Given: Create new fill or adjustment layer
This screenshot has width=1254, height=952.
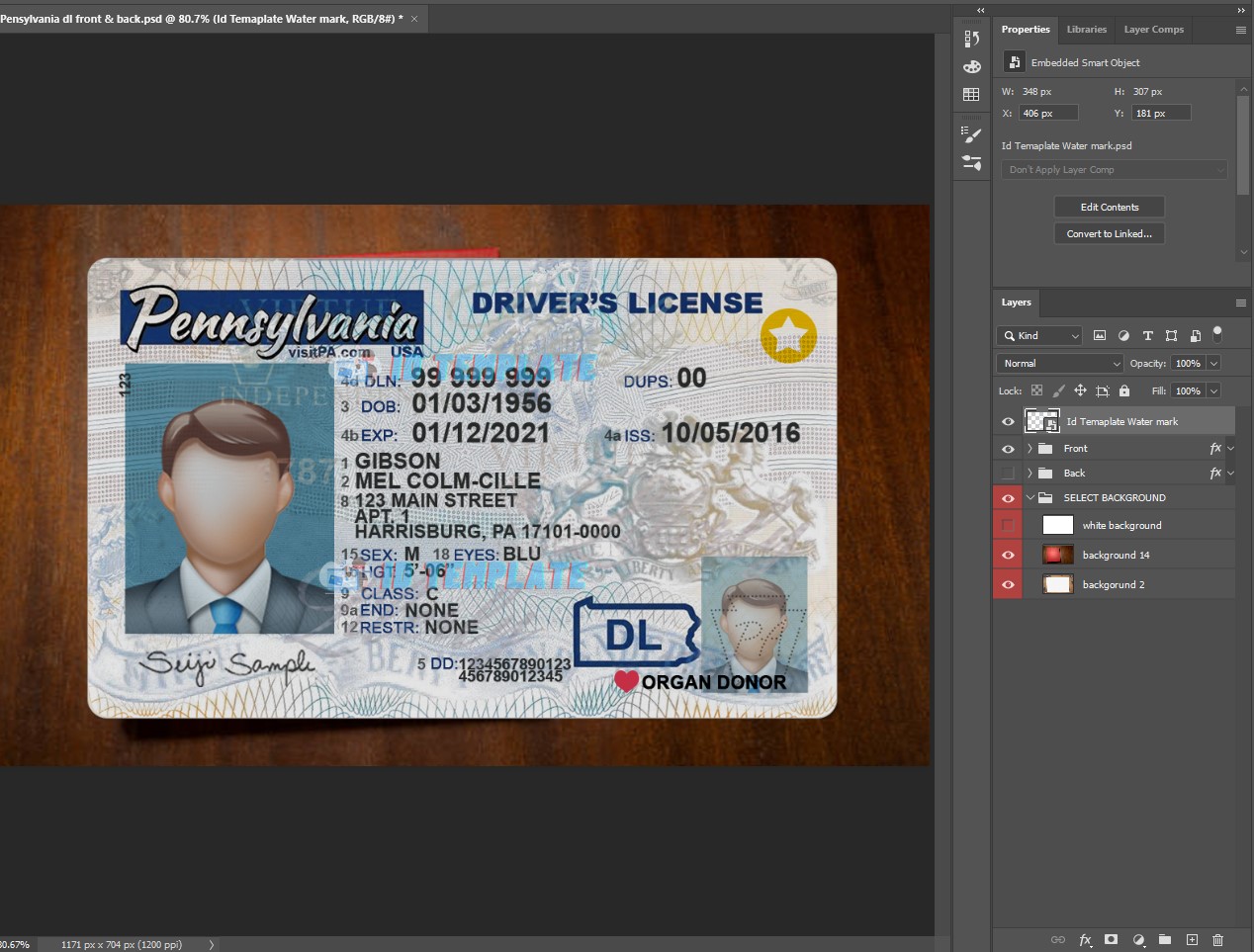Looking at the screenshot, I should click(x=1138, y=940).
